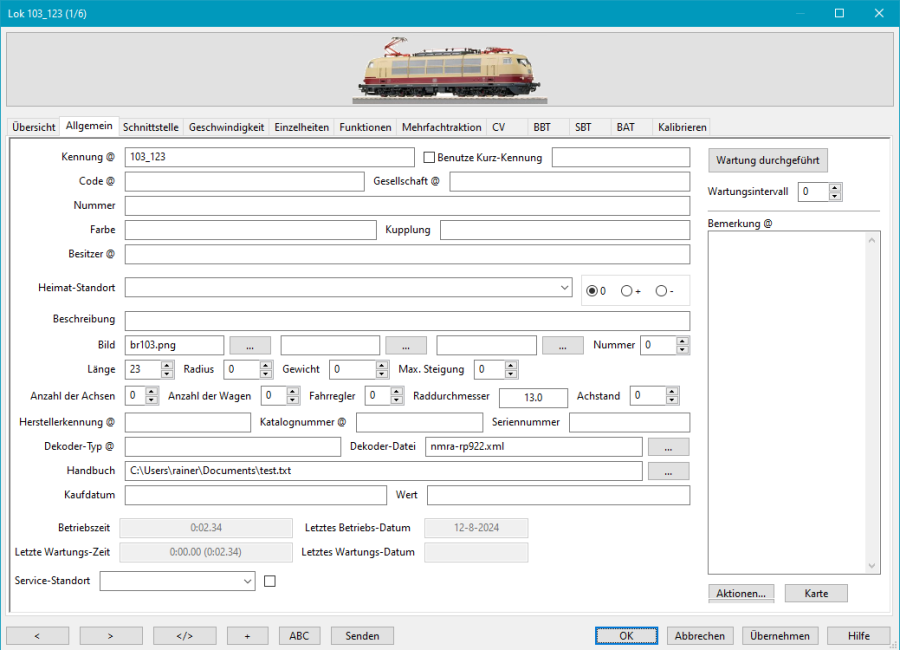The width and height of the screenshot is (900, 650).
Task: Expand the Heimat-Standort dropdown
Action: point(565,288)
